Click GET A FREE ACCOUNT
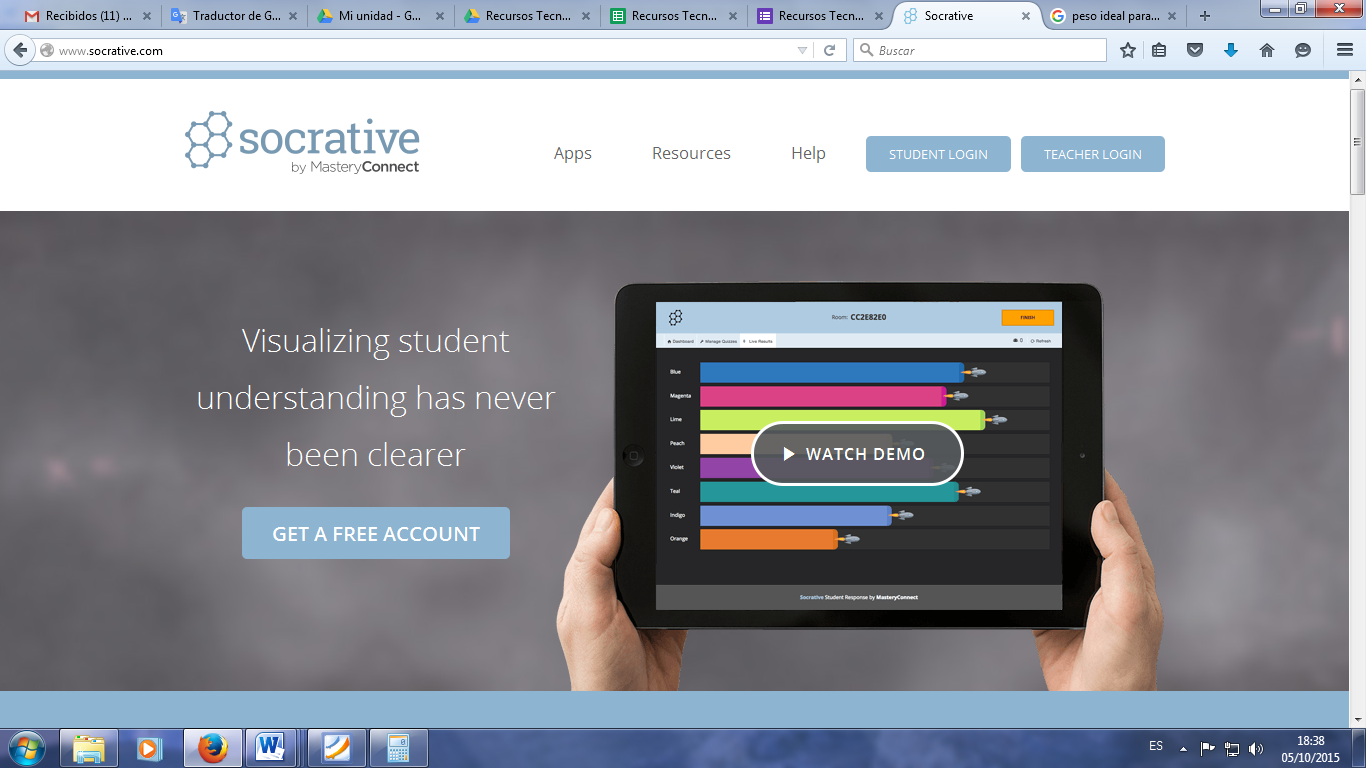This screenshot has width=1366, height=768. [376, 533]
